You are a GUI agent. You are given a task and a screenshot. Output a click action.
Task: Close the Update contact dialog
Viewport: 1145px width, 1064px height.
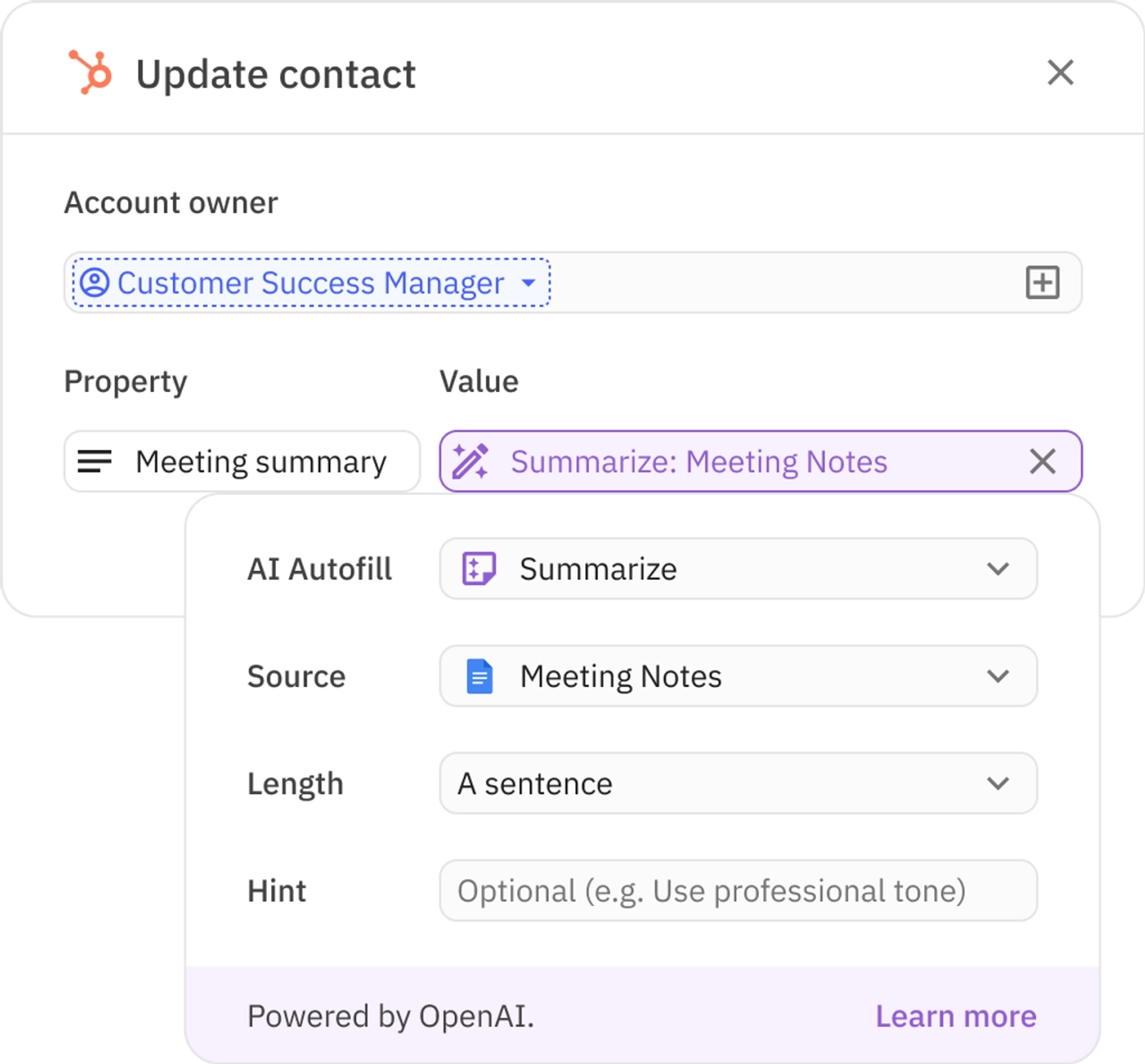[x=1060, y=73]
